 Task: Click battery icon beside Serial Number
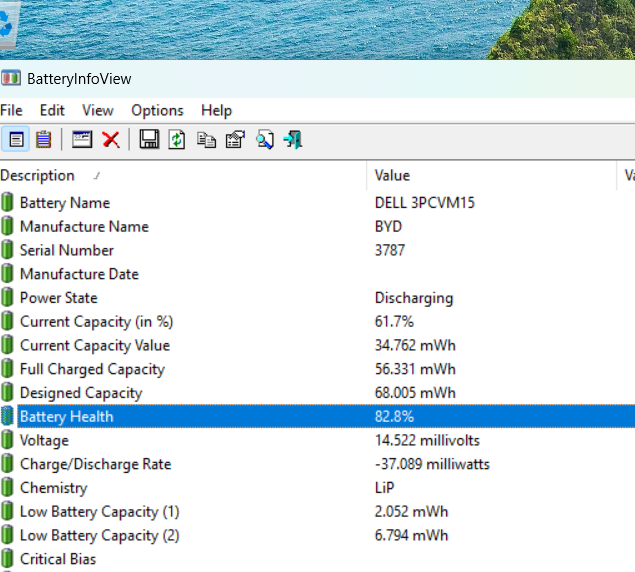tap(7, 250)
